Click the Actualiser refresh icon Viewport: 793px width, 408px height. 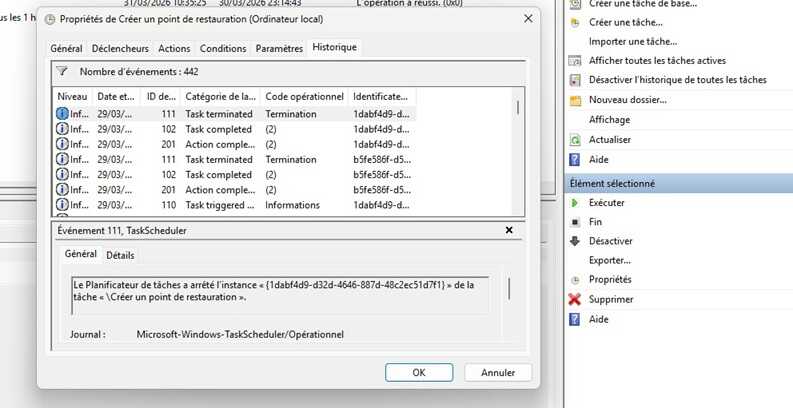(x=575, y=139)
